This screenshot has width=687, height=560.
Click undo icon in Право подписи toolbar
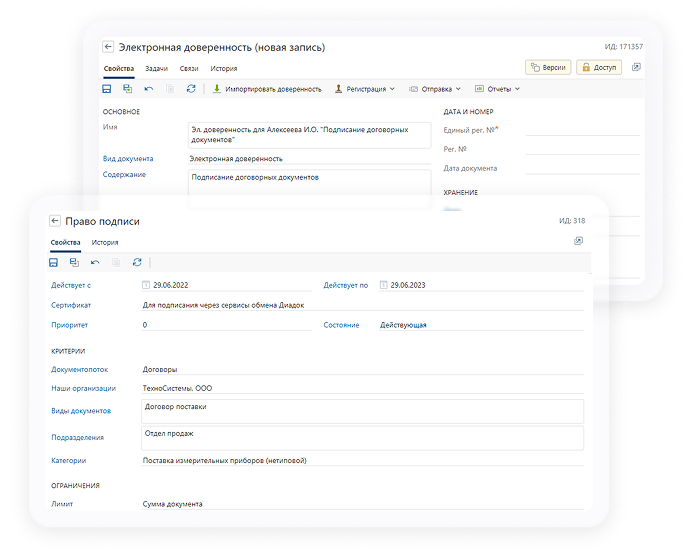pos(95,262)
